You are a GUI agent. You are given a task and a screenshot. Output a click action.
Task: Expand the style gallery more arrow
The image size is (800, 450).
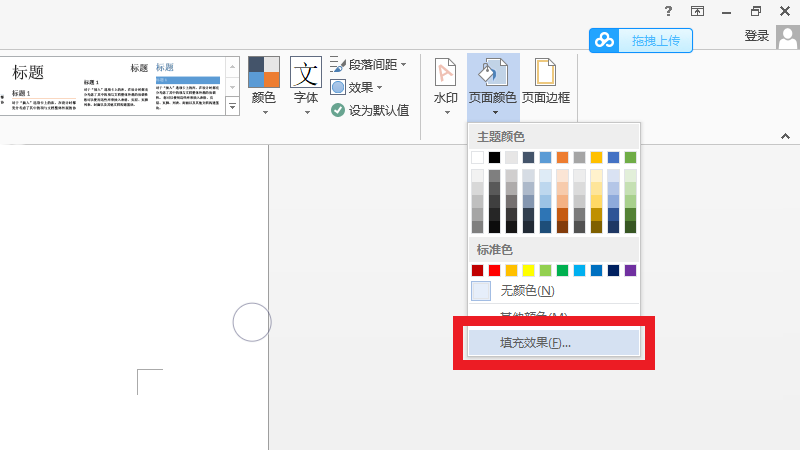coord(233,105)
